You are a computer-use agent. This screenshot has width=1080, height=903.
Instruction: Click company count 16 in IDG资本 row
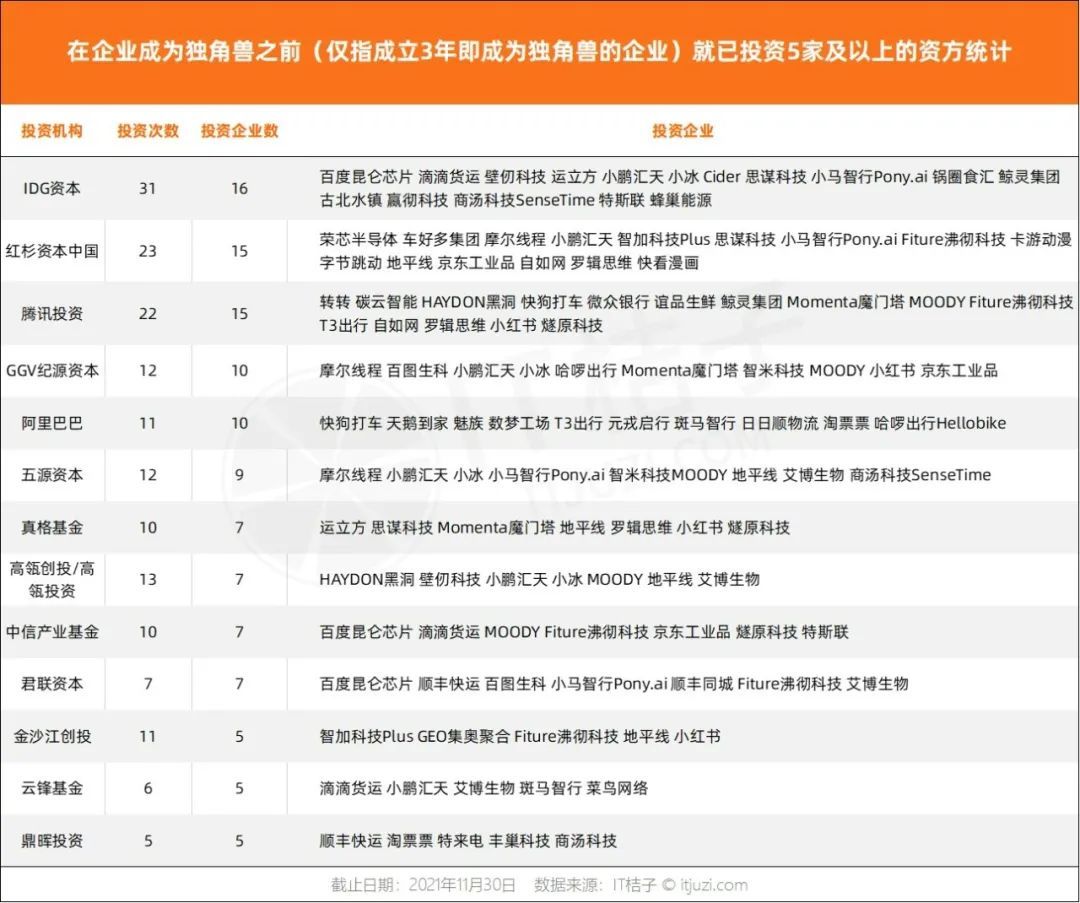(x=239, y=188)
